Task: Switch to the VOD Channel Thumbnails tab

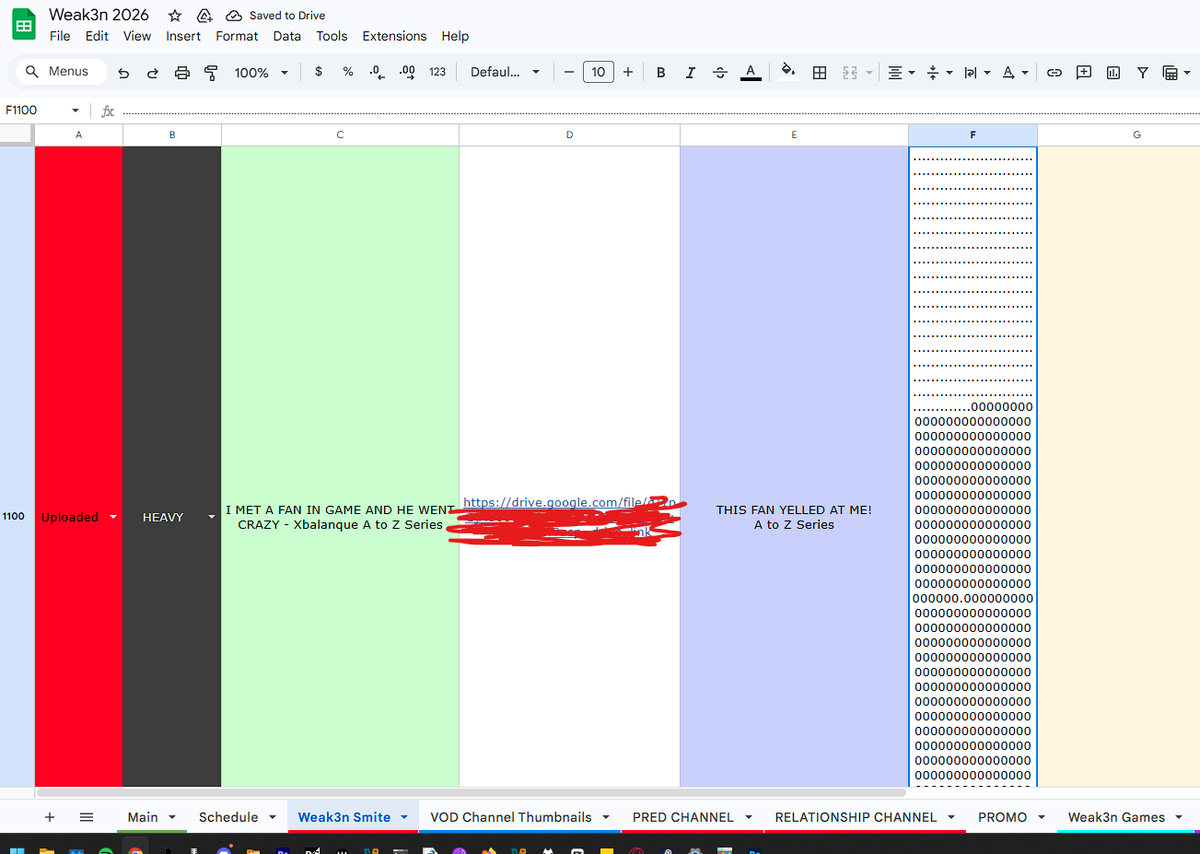Action: (x=511, y=817)
